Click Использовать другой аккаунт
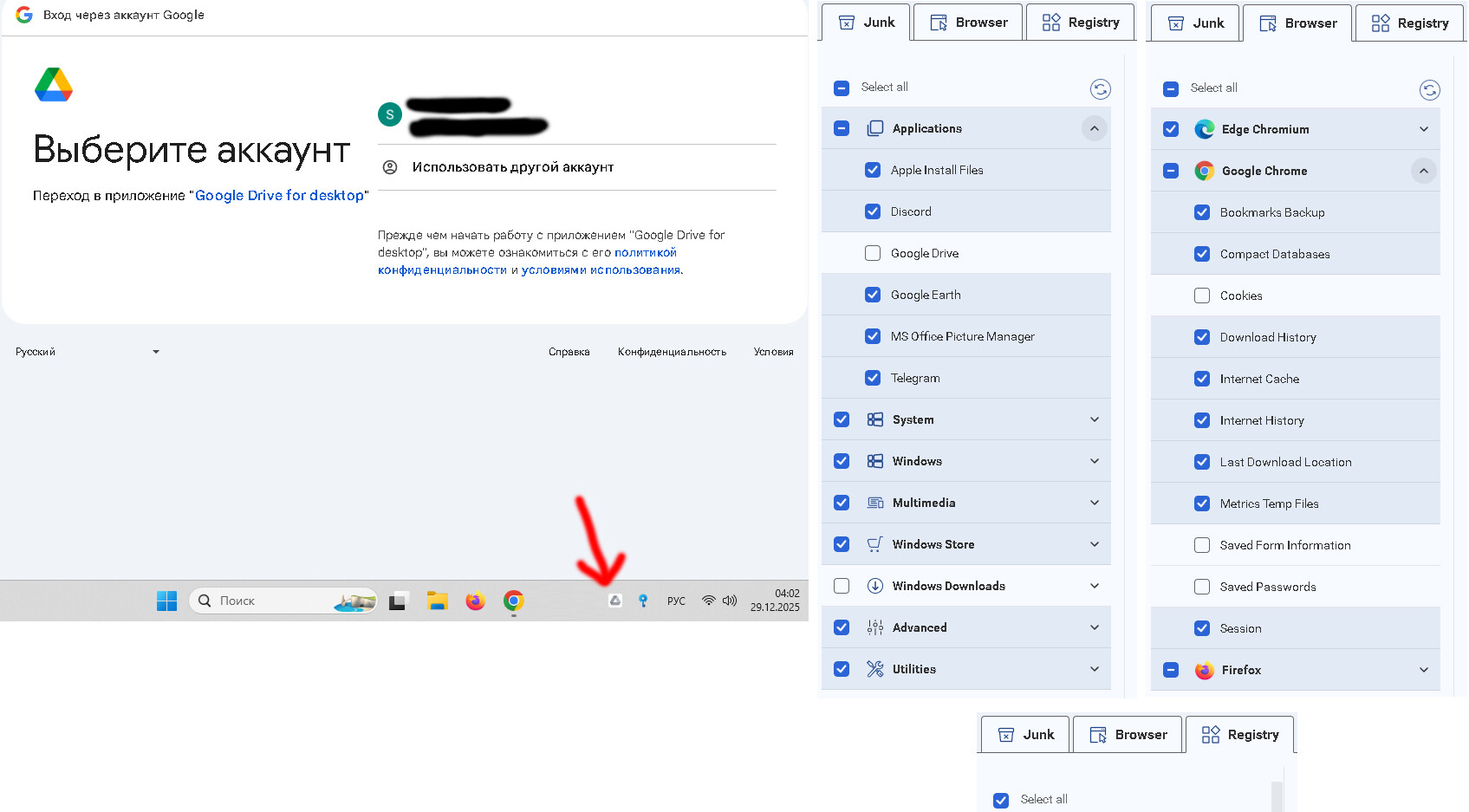1469x812 pixels. [512, 167]
